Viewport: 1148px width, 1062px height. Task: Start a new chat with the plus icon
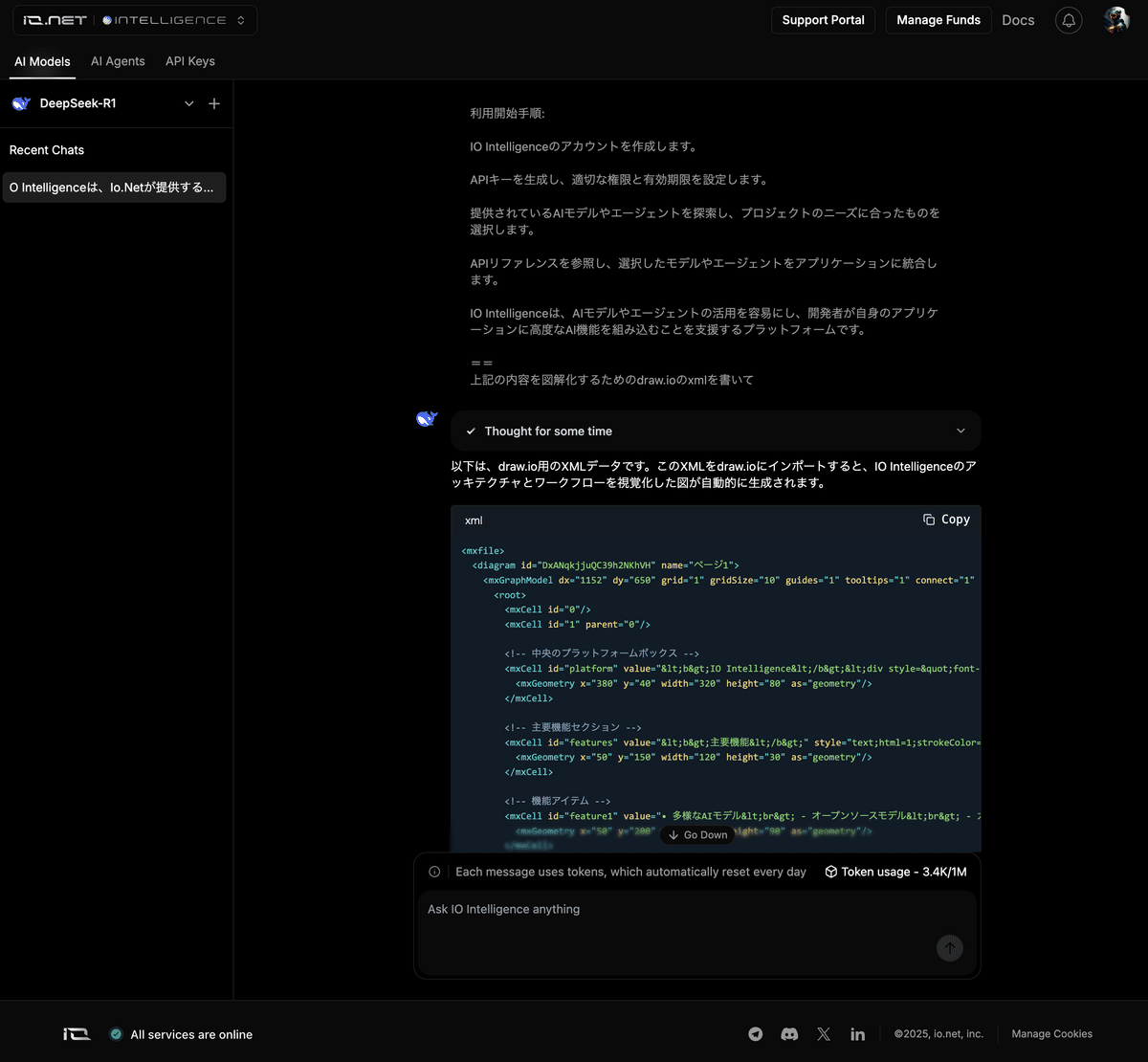pos(214,103)
